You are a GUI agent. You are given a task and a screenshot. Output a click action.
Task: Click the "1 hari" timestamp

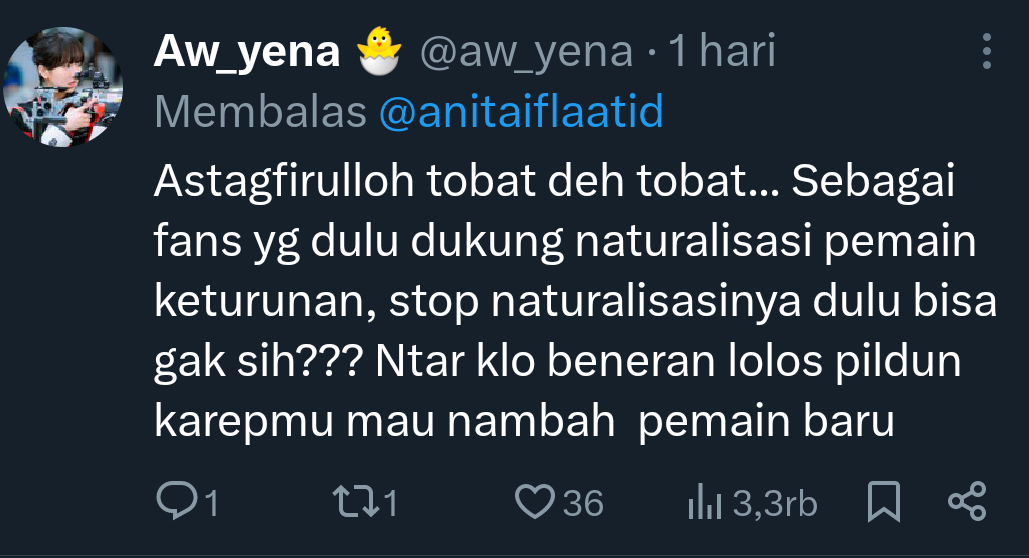click(x=722, y=50)
